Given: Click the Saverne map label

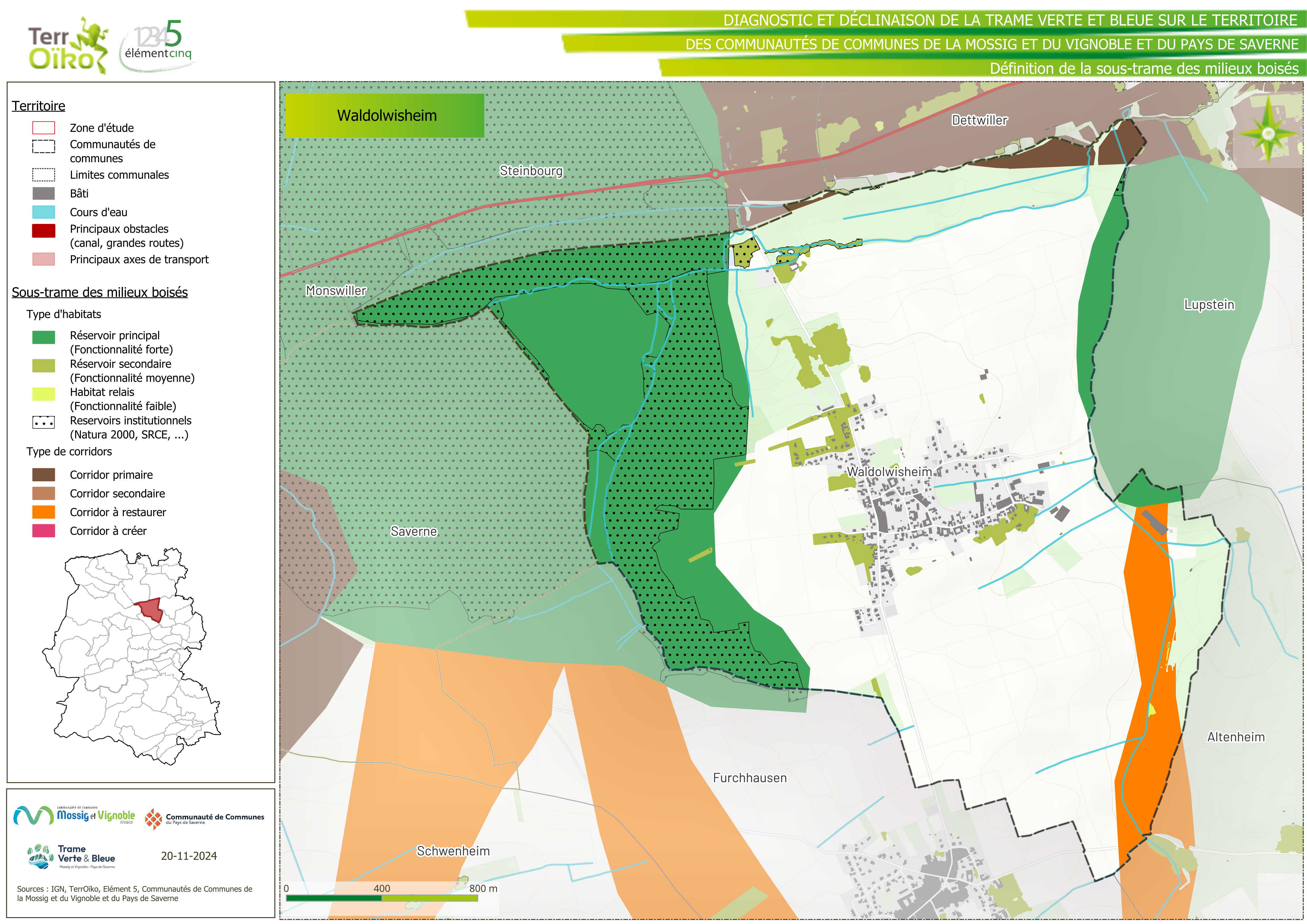Looking at the screenshot, I should (x=414, y=531).
